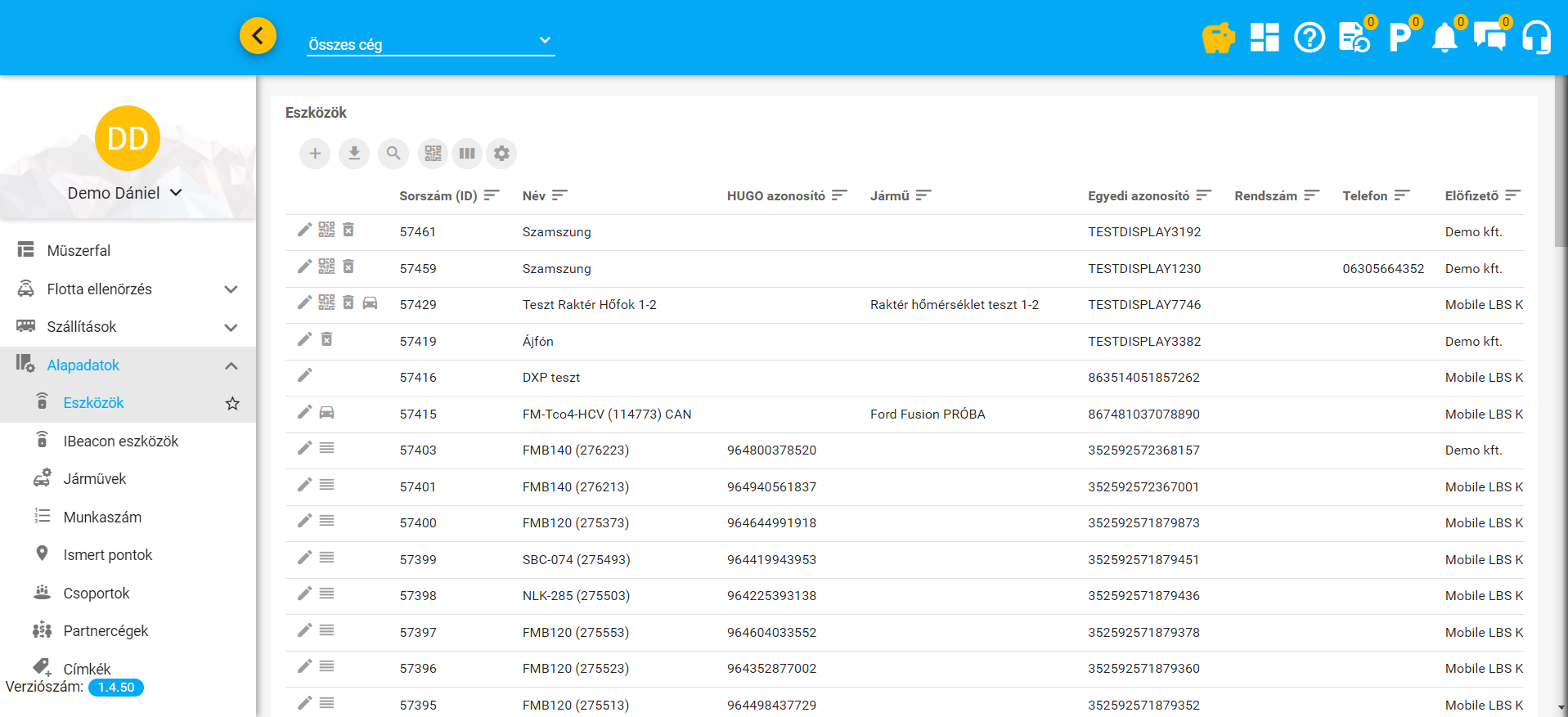The height and width of the screenshot is (717, 1568).
Task: Open the help question mark icon
Action: click(1309, 38)
